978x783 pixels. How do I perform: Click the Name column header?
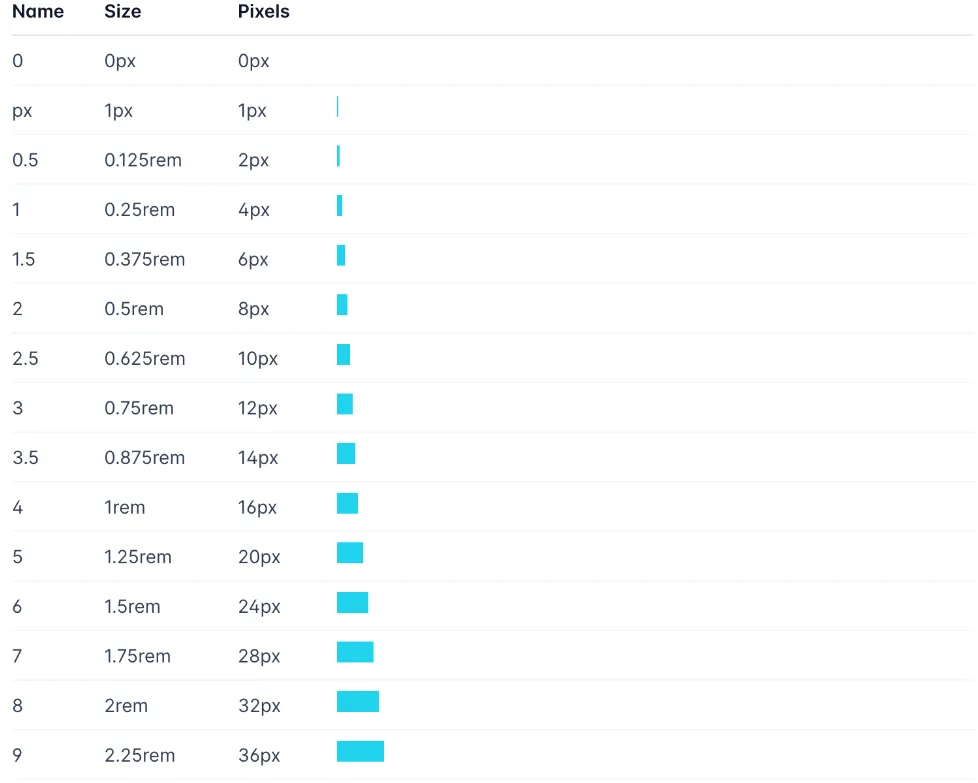38,12
